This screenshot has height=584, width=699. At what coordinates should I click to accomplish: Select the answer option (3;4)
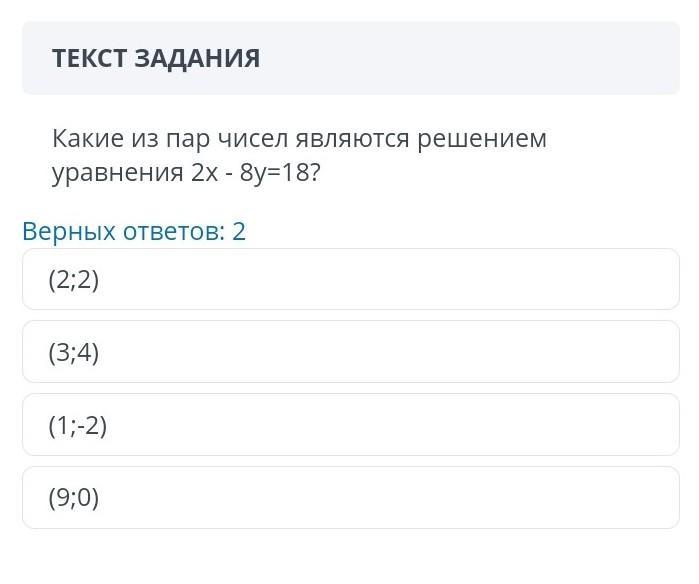pos(350,352)
